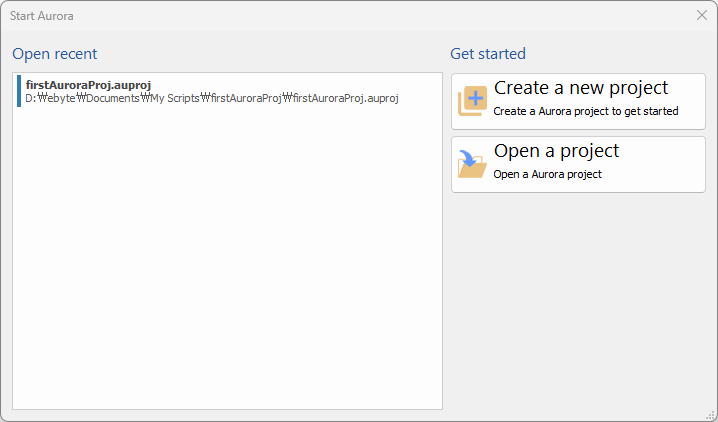
Task: Click 'Create a Aurora project to get started' subtitle
Action: (586, 111)
